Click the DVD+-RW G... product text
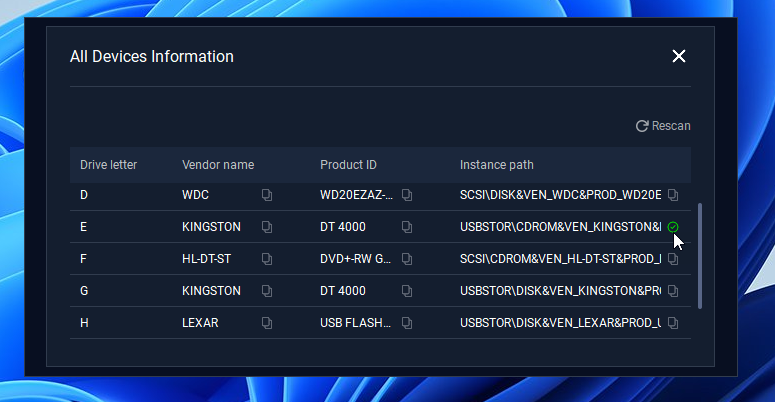This screenshot has height=402, width=775. pos(355,259)
